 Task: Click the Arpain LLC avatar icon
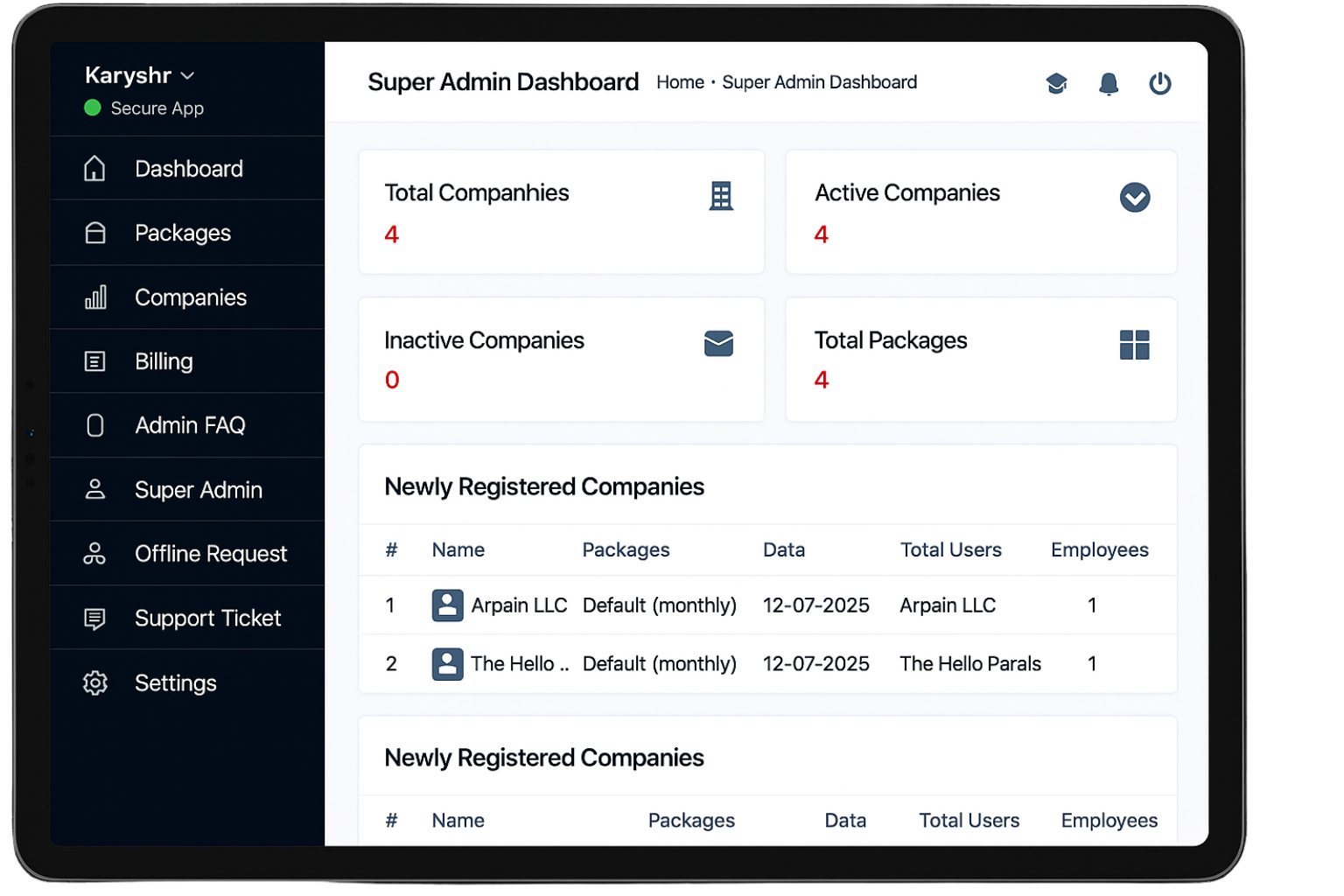[x=447, y=605]
